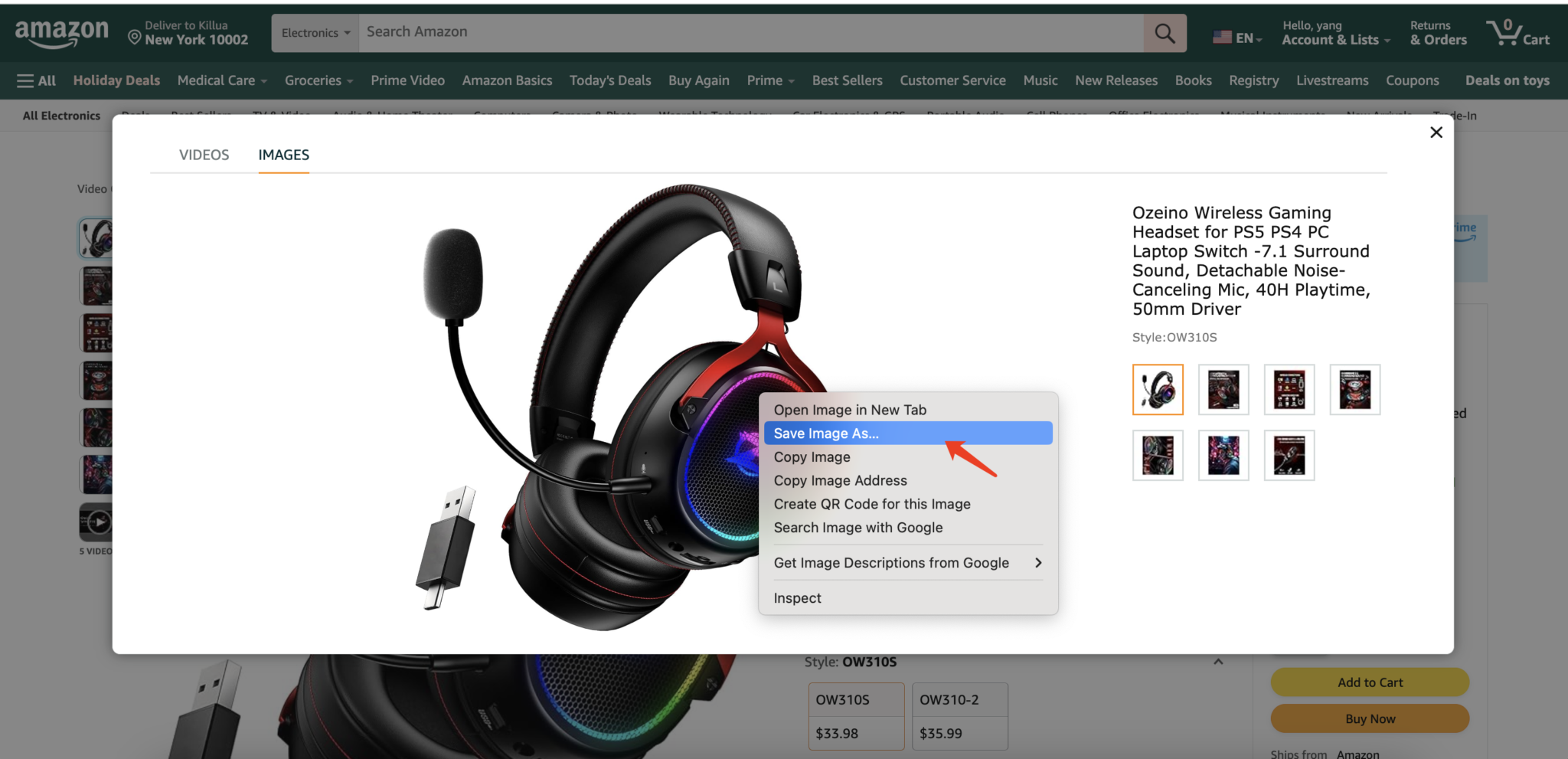Choose Save Image As from the context menu
The width and height of the screenshot is (1568, 759).
coord(826,433)
